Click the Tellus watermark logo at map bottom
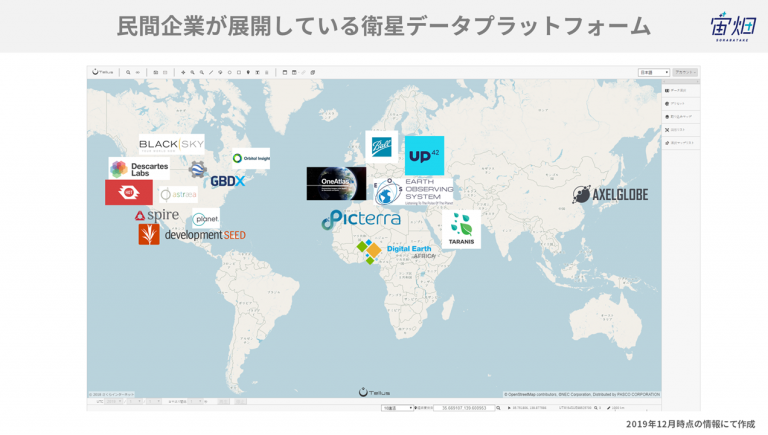The height and width of the screenshot is (435, 768). tap(374, 392)
